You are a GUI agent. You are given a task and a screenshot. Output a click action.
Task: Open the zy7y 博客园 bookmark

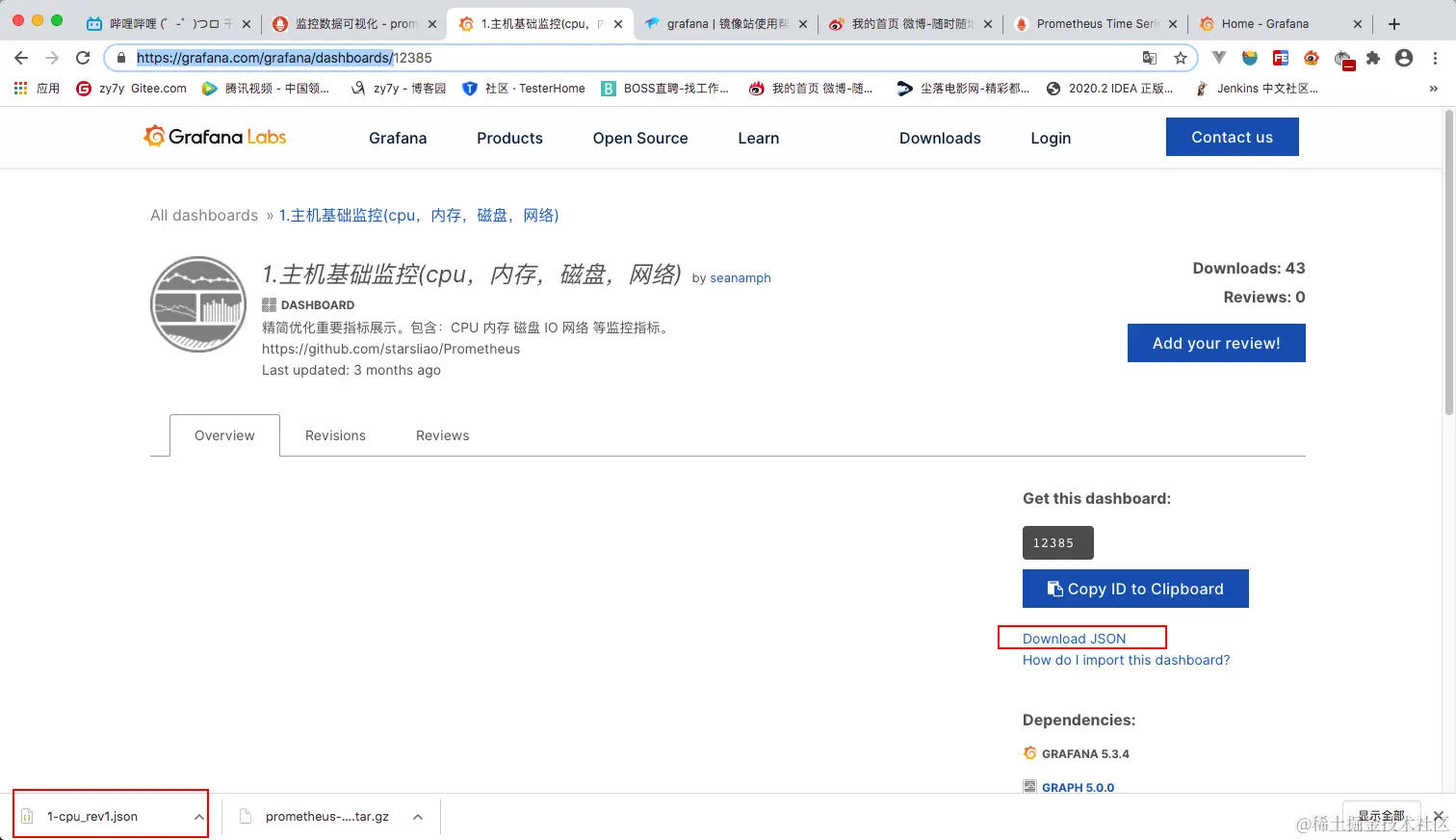coord(399,89)
